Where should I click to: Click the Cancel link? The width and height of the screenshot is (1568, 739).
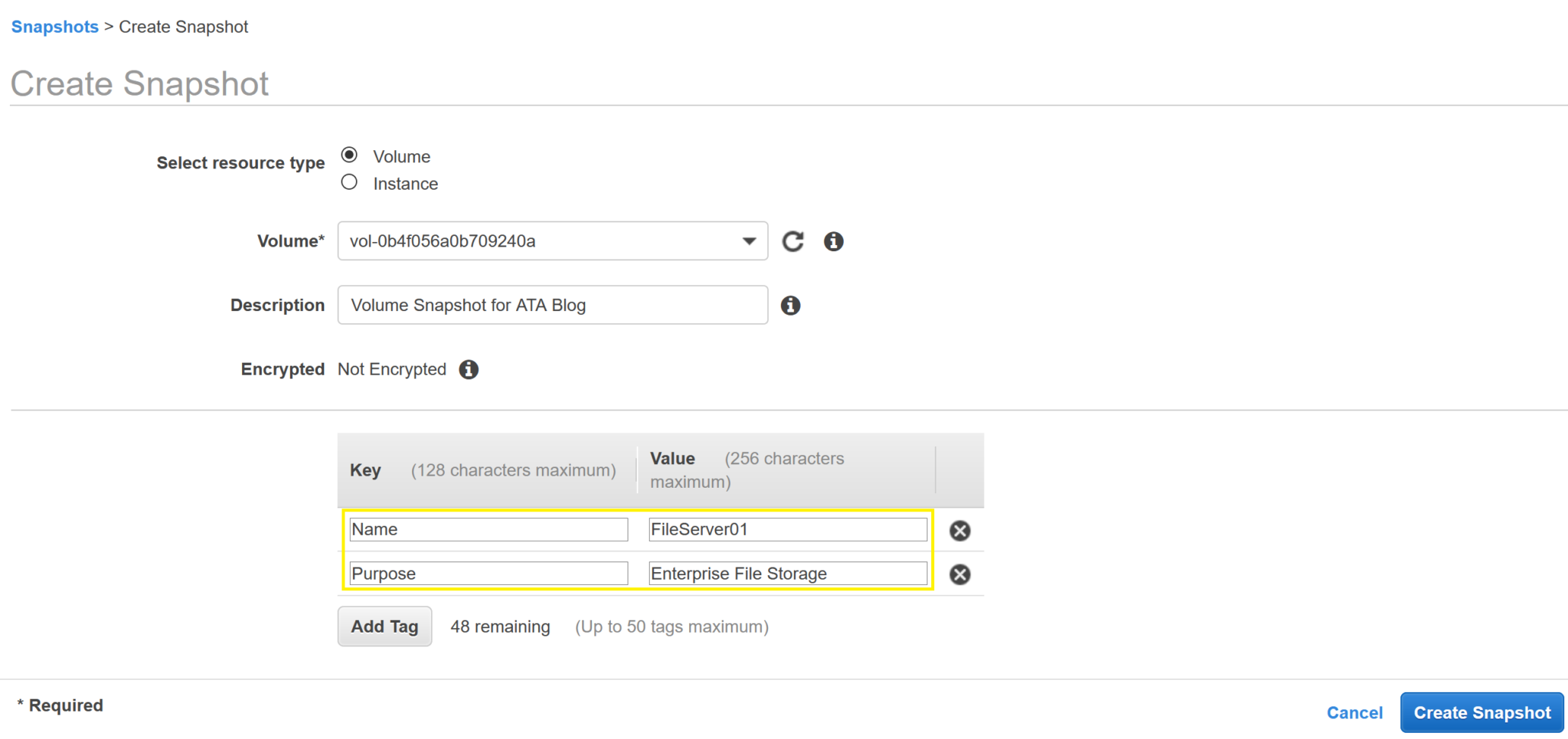tap(1354, 712)
